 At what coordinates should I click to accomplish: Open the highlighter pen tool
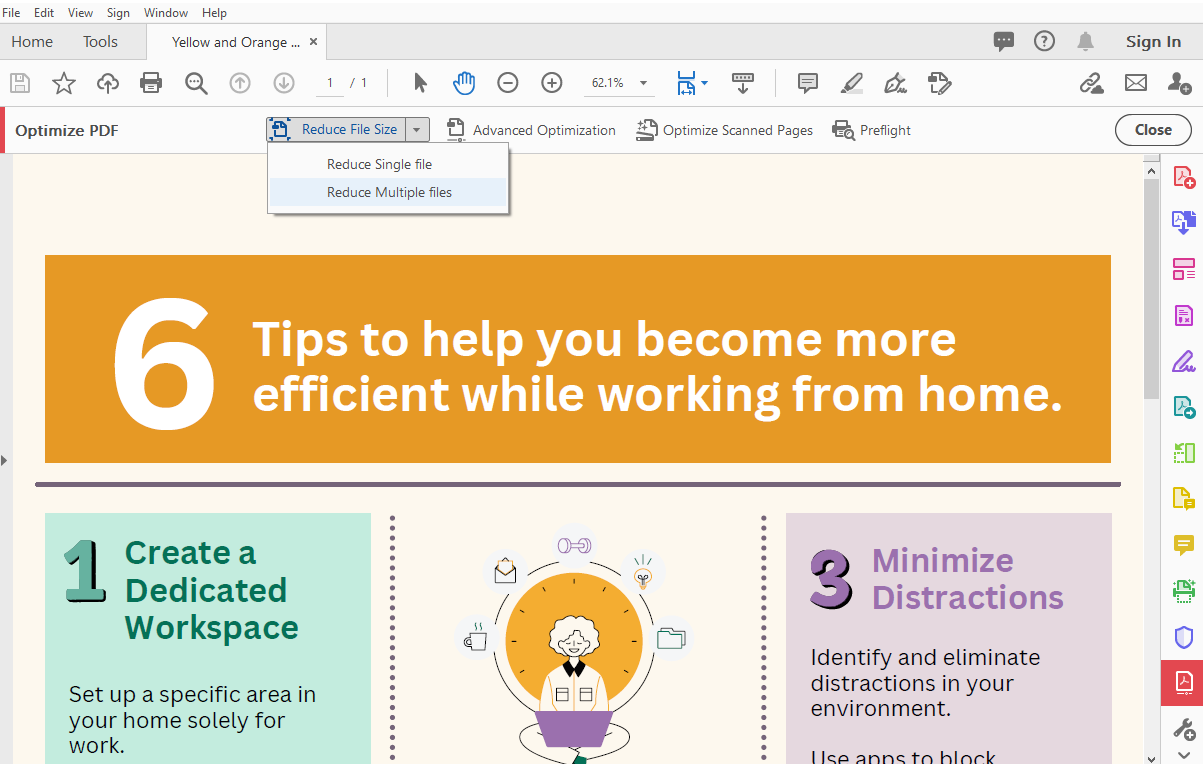(x=852, y=83)
